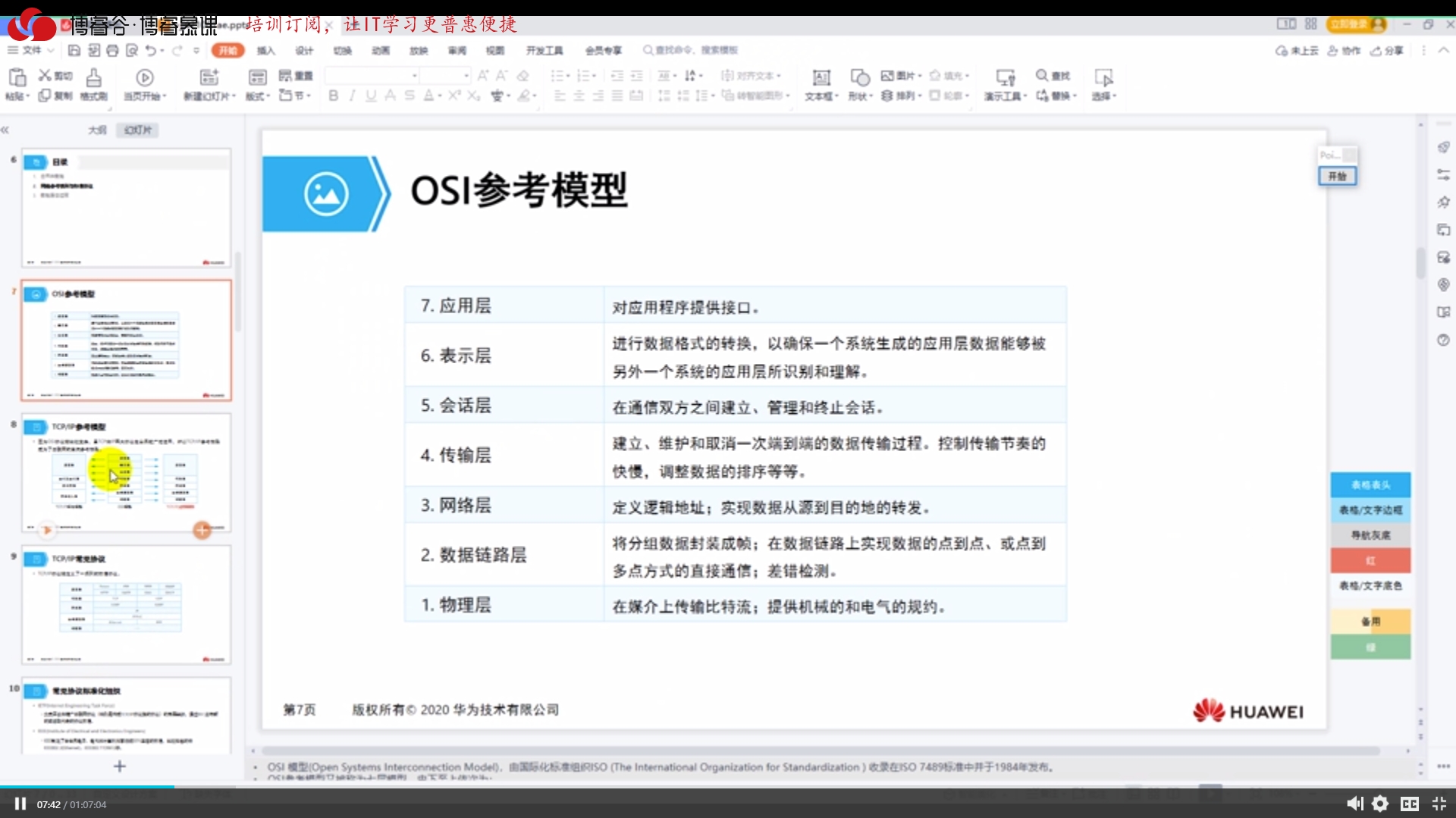Switch to the Animation ribbon tab
The width and height of the screenshot is (1456, 818).
tap(381, 51)
